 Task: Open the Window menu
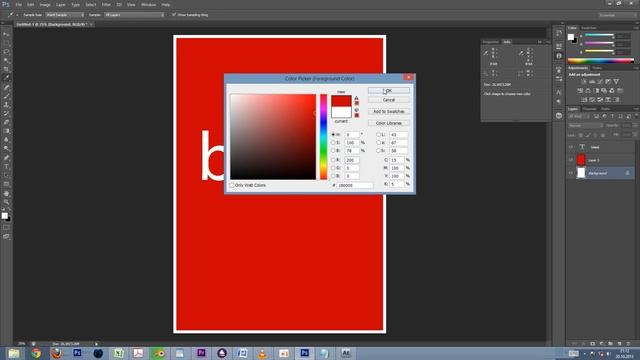[148, 4]
